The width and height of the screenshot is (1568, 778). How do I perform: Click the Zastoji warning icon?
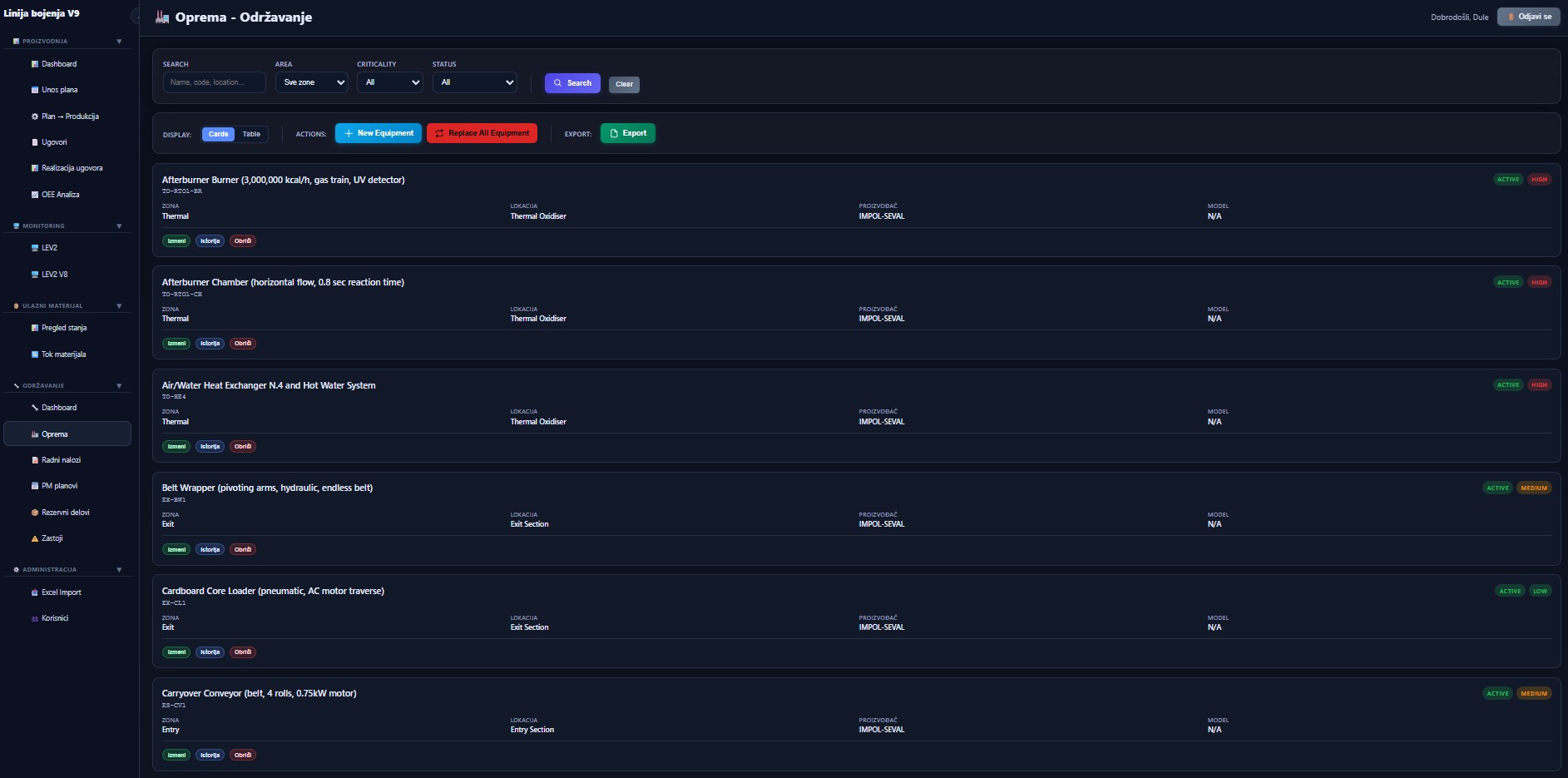pos(35,538)
